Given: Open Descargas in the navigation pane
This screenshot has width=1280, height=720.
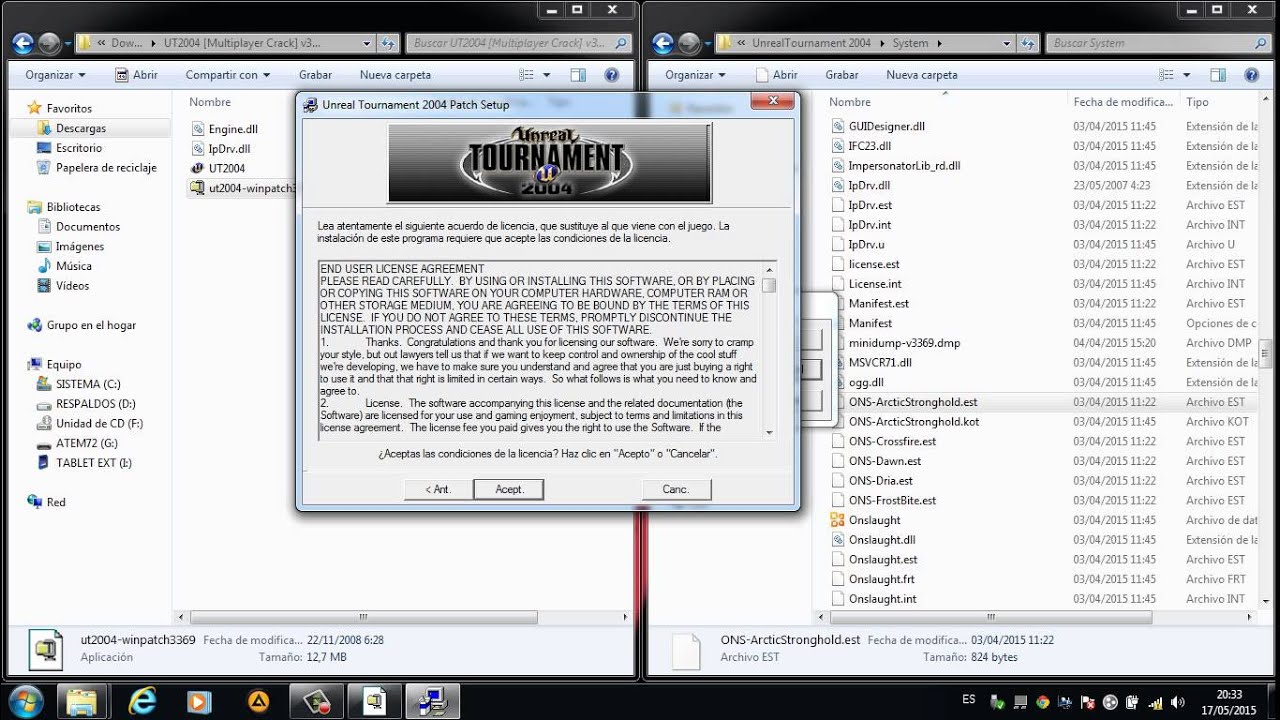Looking at the screenshot, I should tap(80, 128).
